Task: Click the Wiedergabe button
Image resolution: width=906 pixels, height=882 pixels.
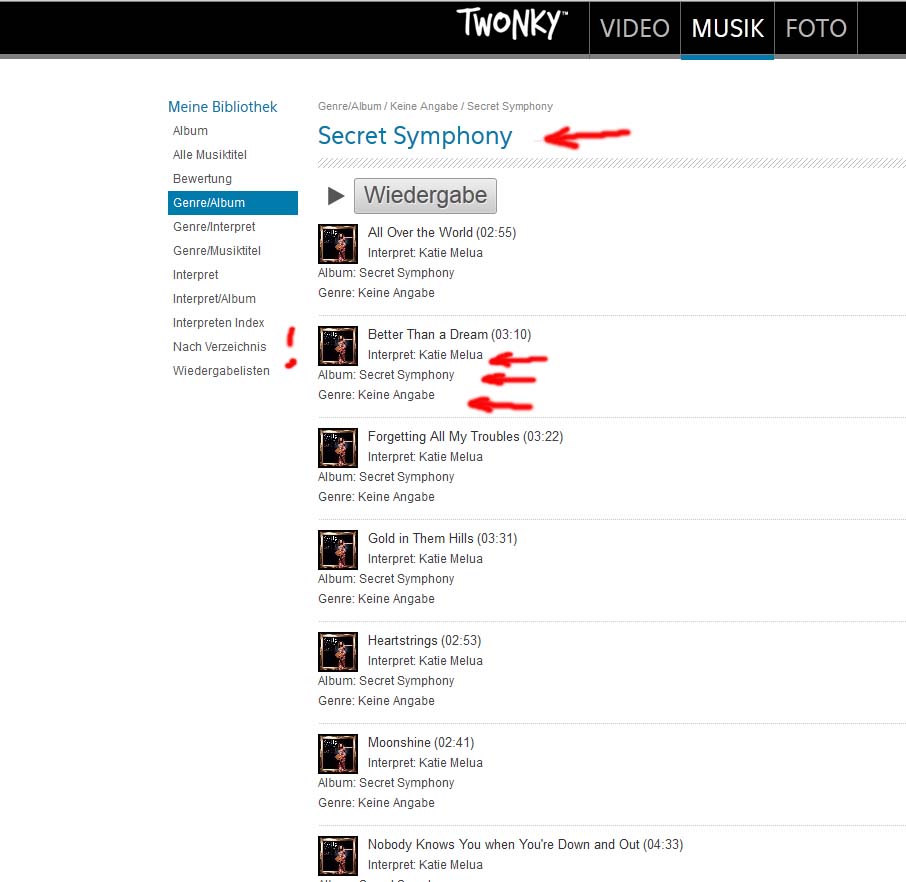Action: point(425,196)
